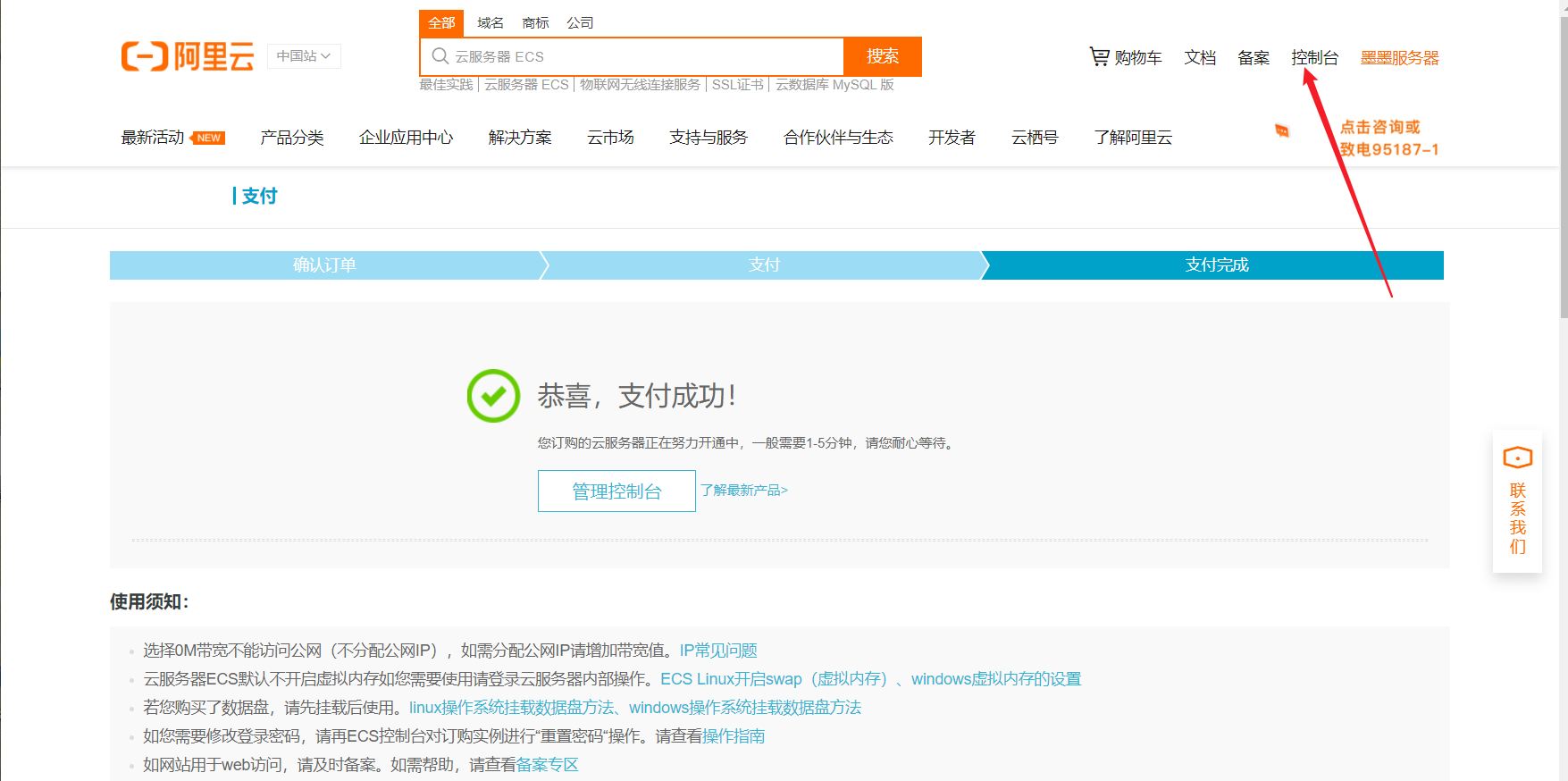The height and width of the screenshot is (781, 1568).
Task: Select the 商标 search tab
Action: click(535, 23)
